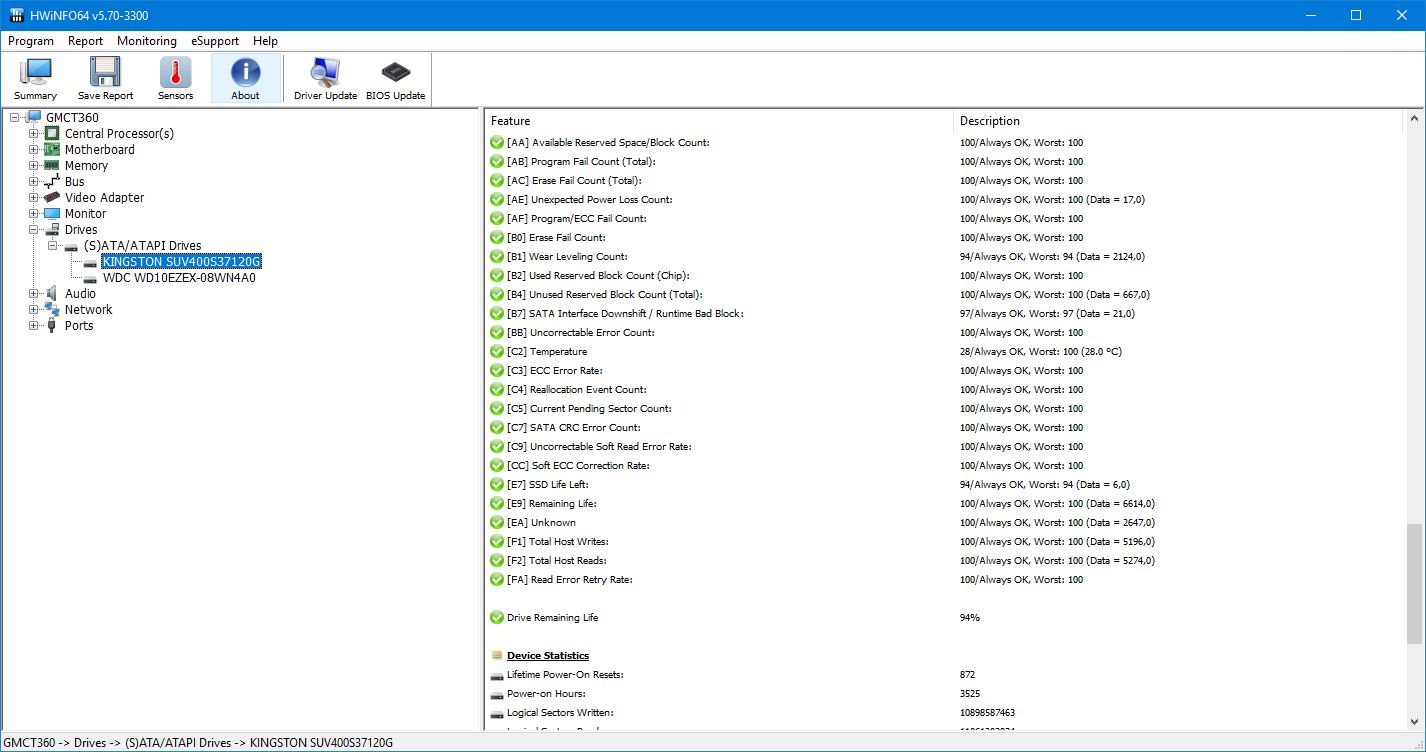Click the status bar drive path
Image resolution: width=1426 pixels, height=752 pixels.
[200, 743]
